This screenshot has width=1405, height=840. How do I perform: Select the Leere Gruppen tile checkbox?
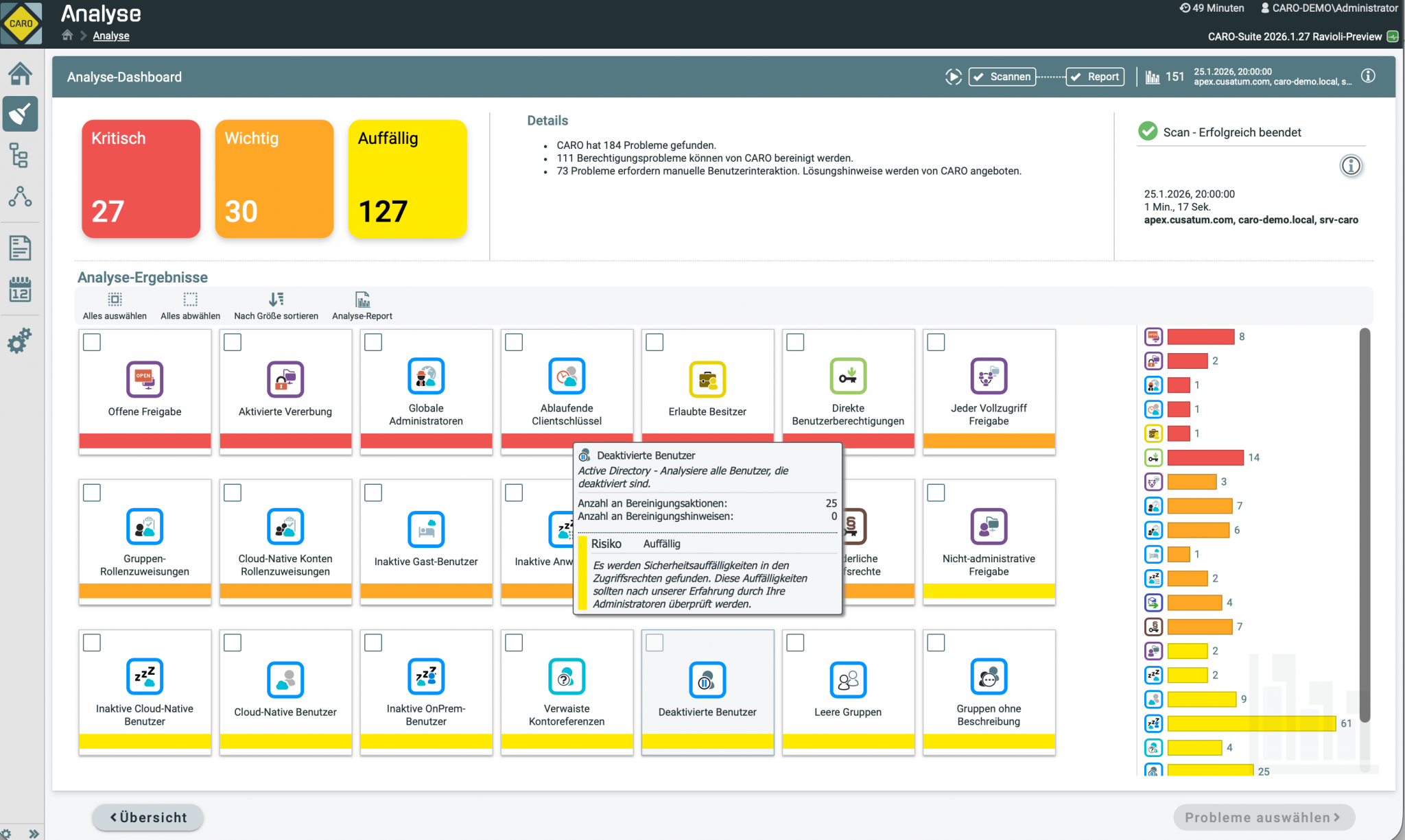click(795, 643)
